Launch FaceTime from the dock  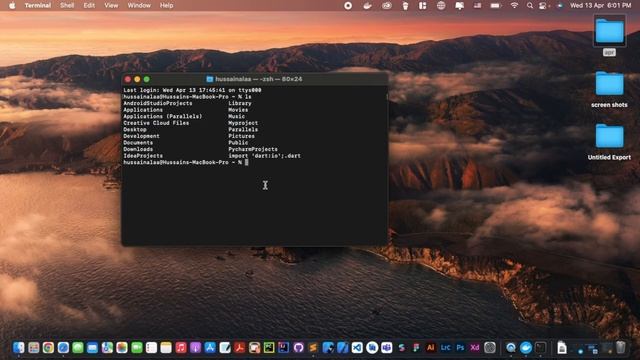pyautogui.click(x=137, y=348)
